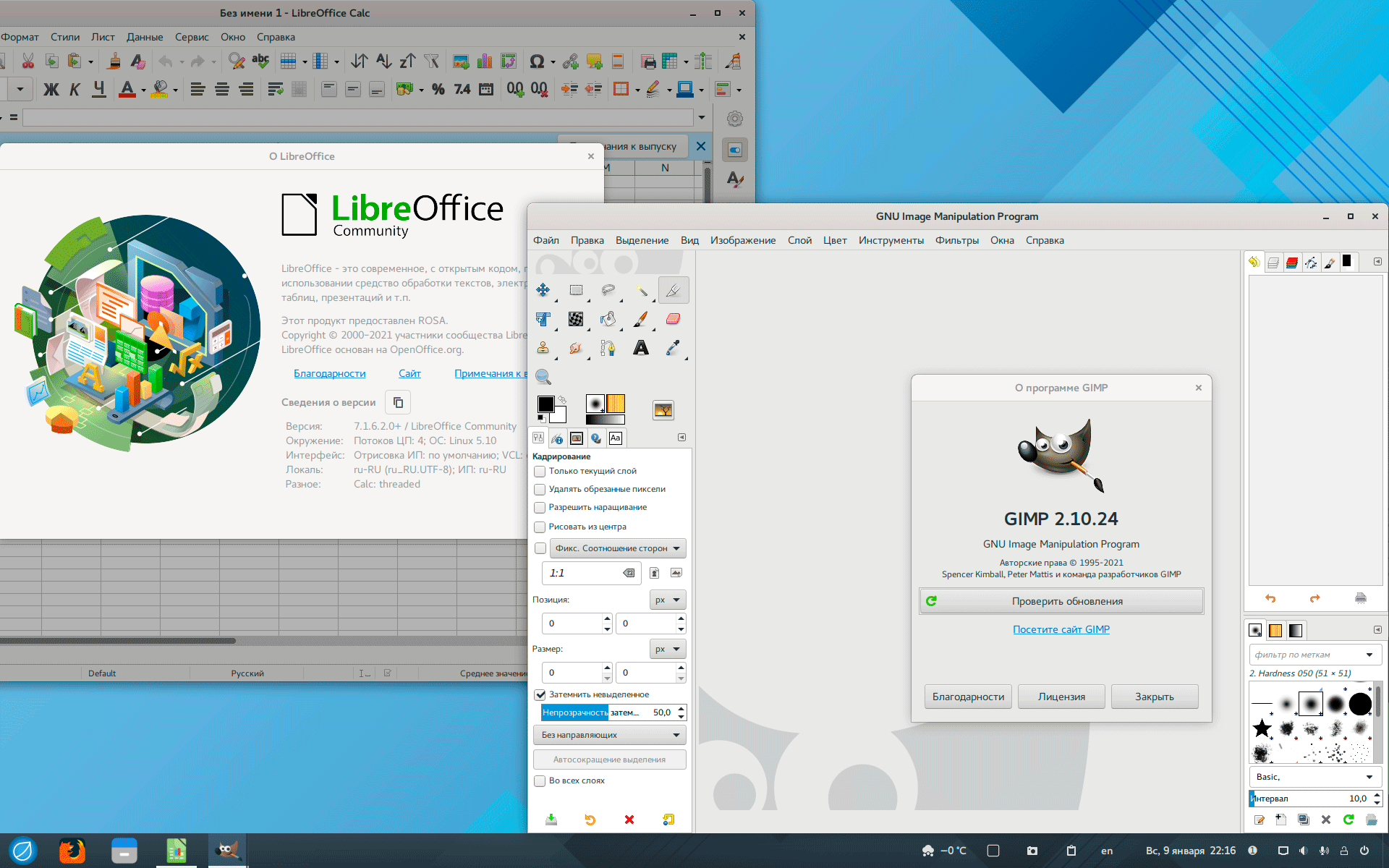Follow the 'Посетите сайт GIMP' link
The image size is (1389, 868).
tap(1061, 629)
